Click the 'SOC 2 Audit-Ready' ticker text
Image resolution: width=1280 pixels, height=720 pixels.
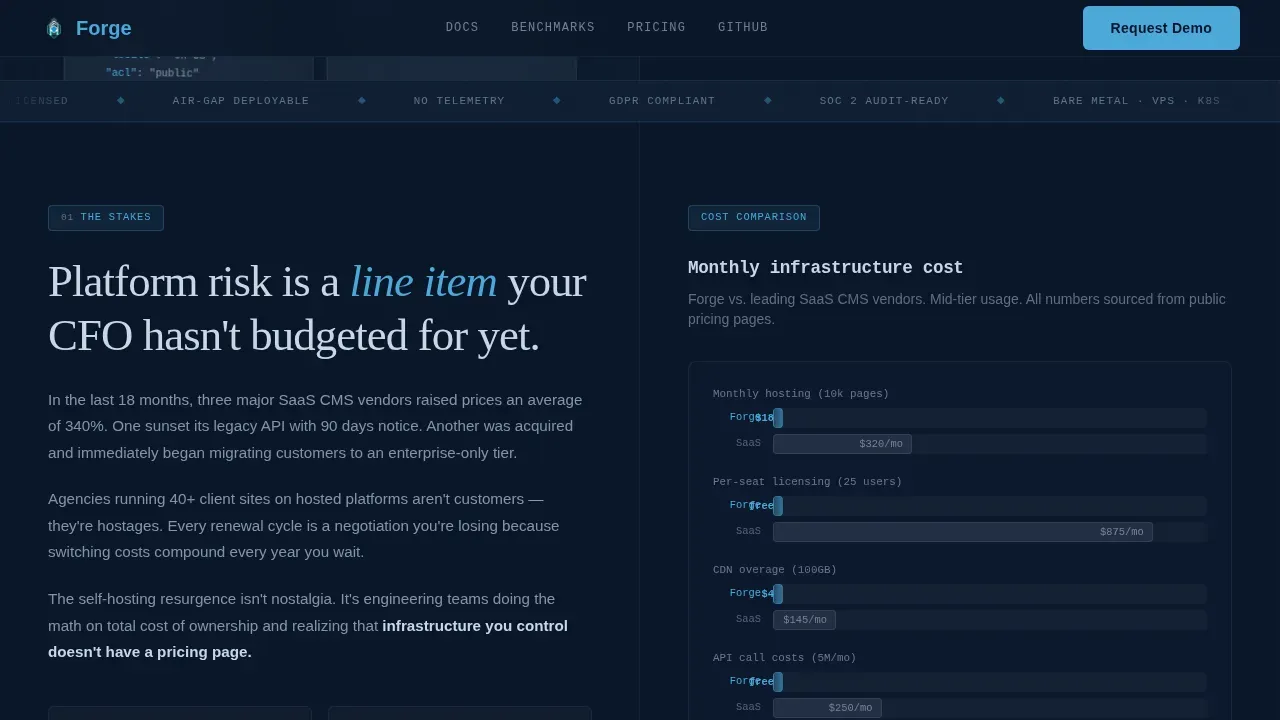point(884,101)
